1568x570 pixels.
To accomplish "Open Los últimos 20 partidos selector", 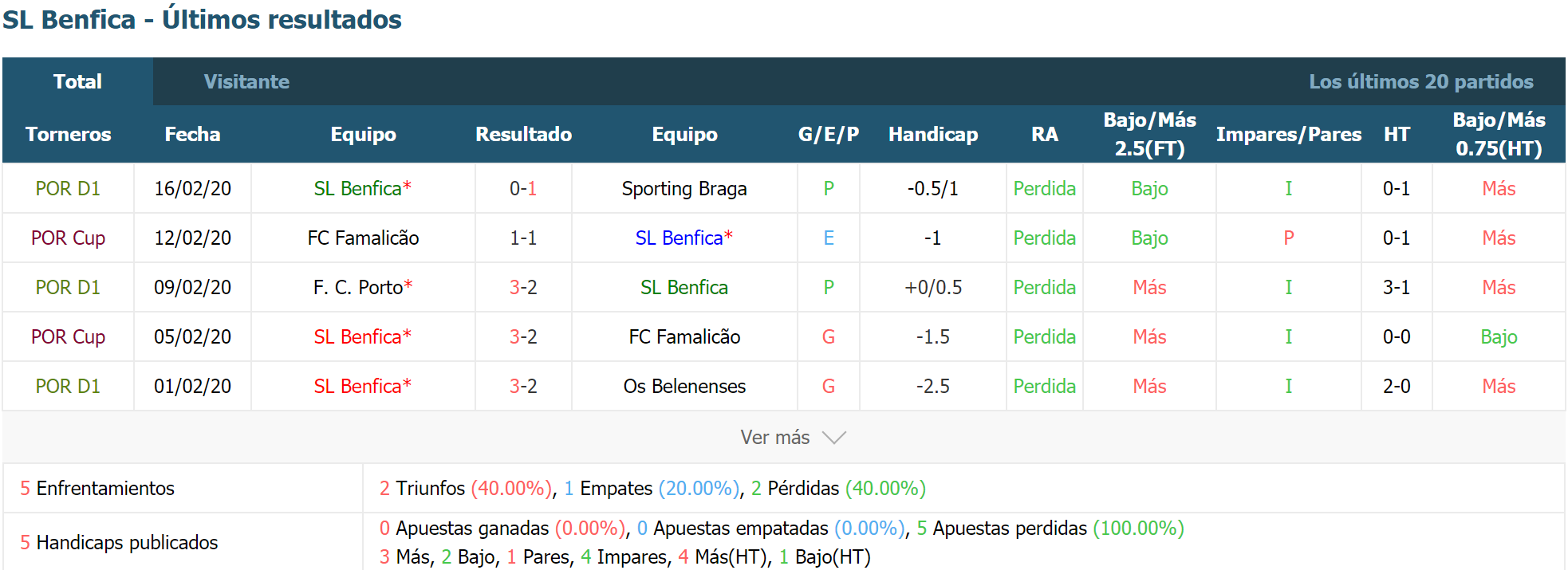I will coord(1420,81).
